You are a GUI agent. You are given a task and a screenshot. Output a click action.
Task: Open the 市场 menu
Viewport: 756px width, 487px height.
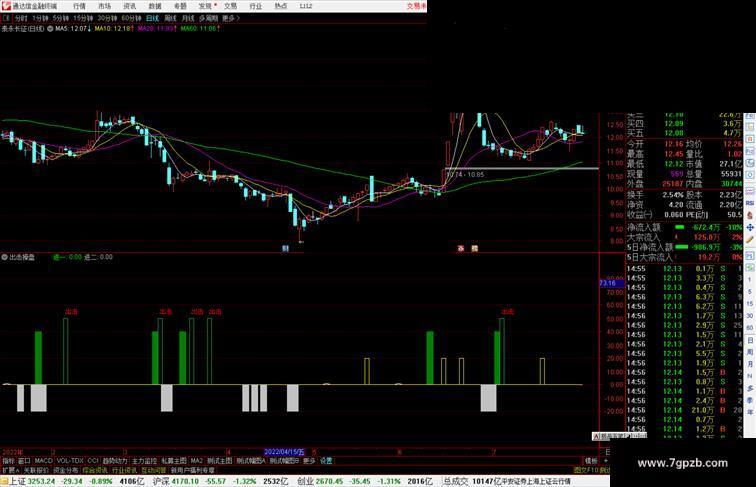coord(104,6)
